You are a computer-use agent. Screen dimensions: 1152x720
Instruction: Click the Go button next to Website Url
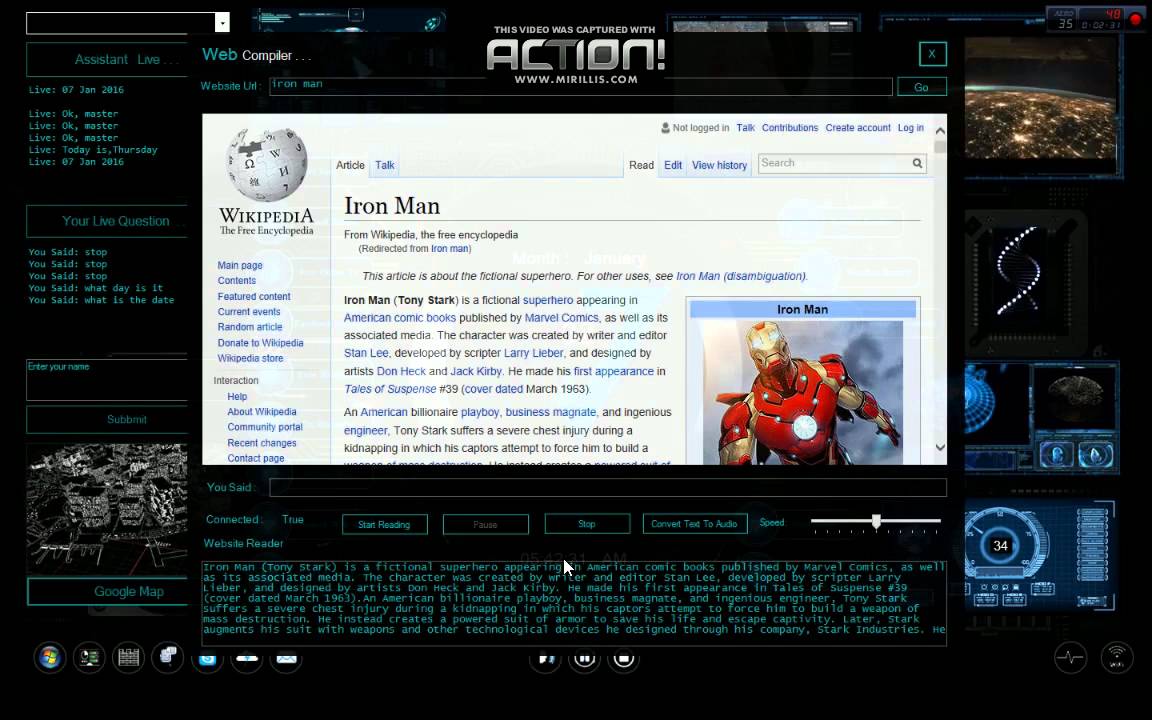921,87
